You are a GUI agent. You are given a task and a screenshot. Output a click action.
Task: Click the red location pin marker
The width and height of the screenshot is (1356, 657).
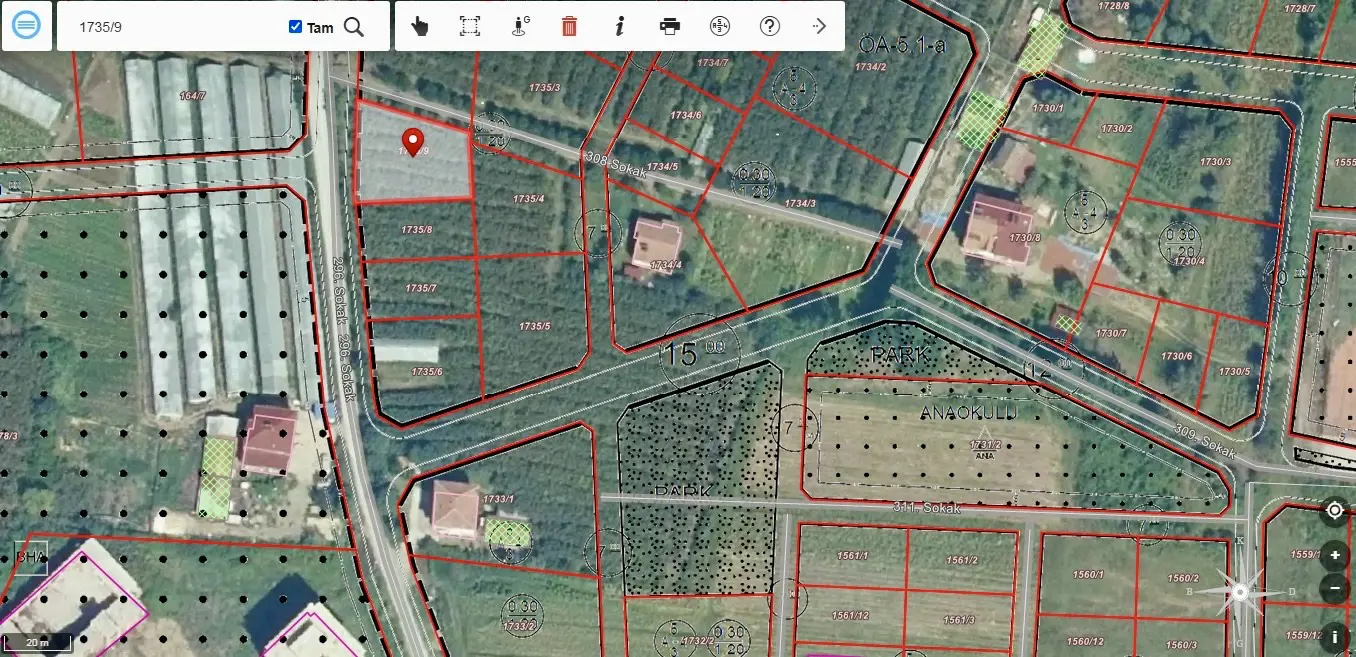click(412, 141)
